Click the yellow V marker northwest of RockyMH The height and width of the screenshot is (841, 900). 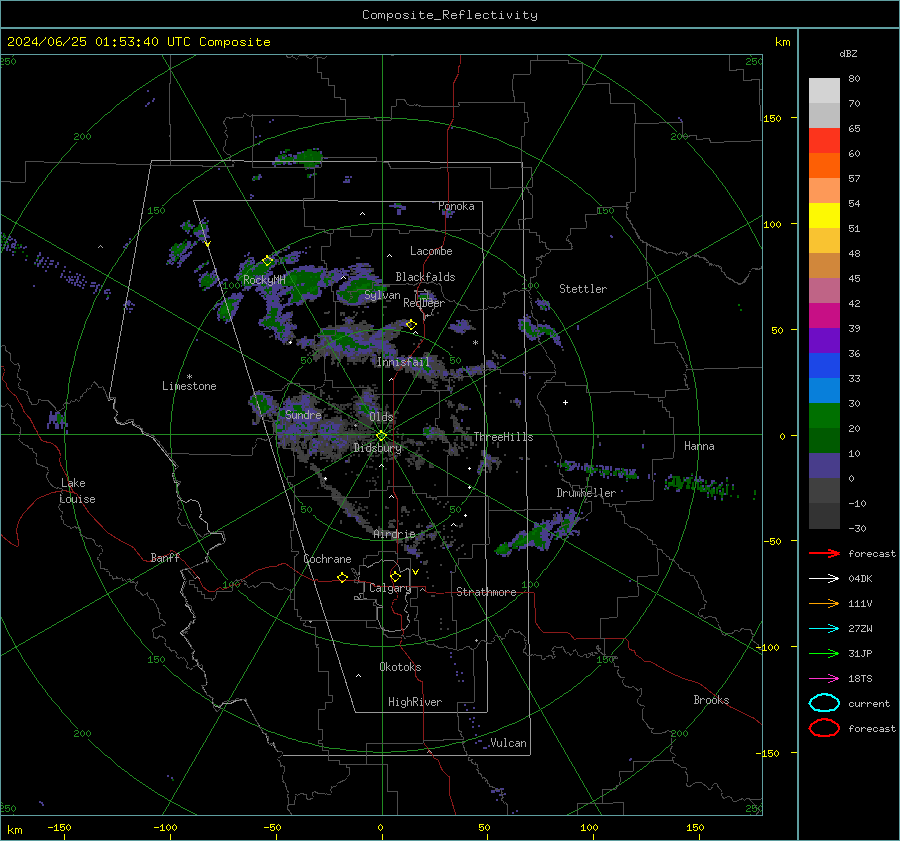pos(207,244)
